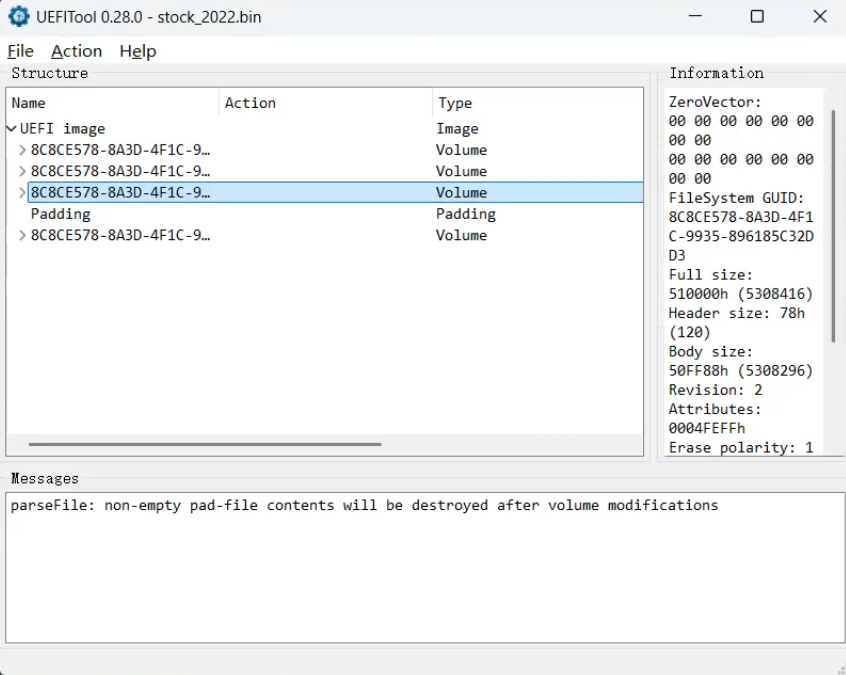Image resolution: width=846 pixels, height=675 pixels.
Task: Click the Padding type cell
Action: pyautogui.click(x=466, y=214)
